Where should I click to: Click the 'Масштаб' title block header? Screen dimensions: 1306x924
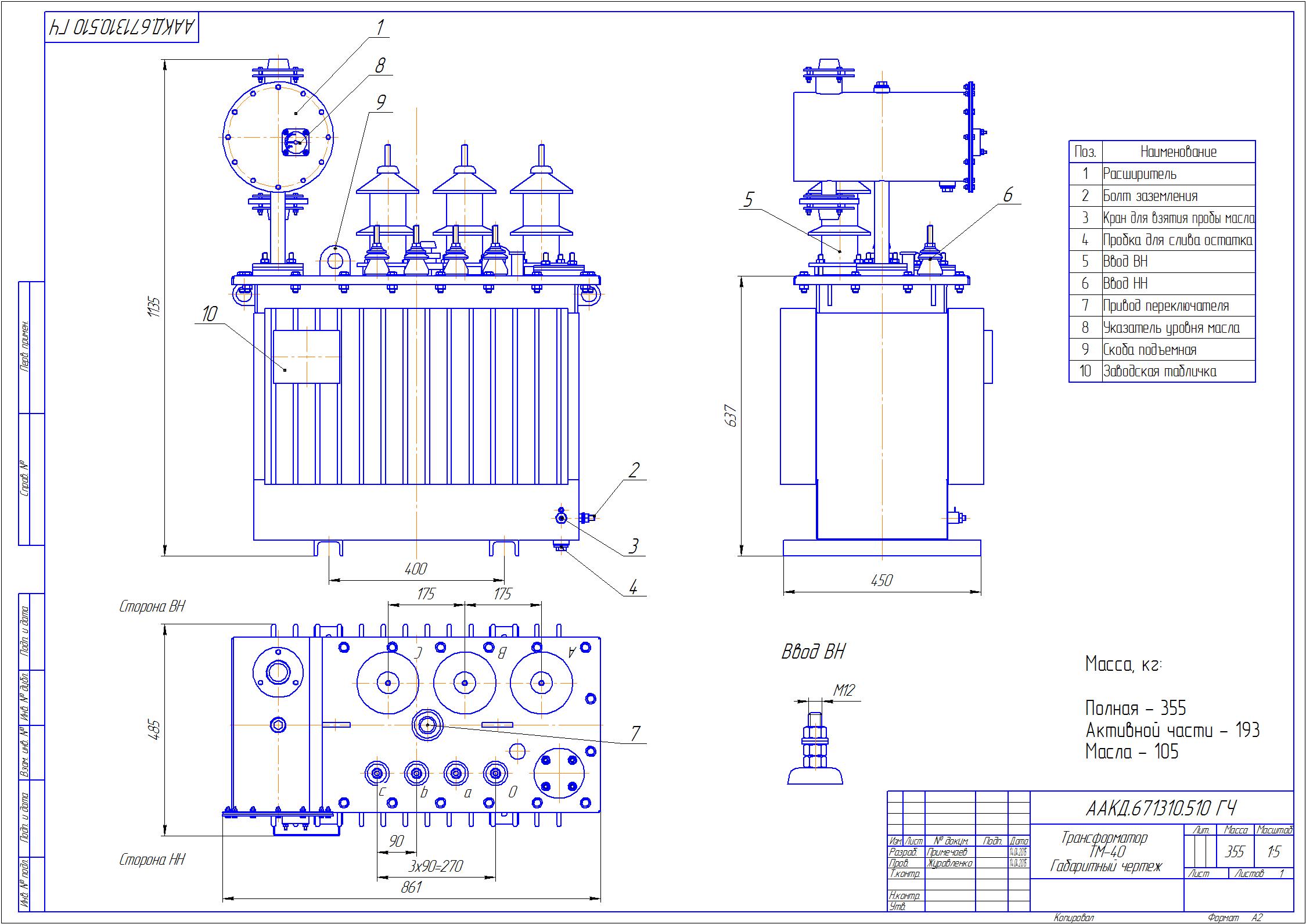[1274, 830]
